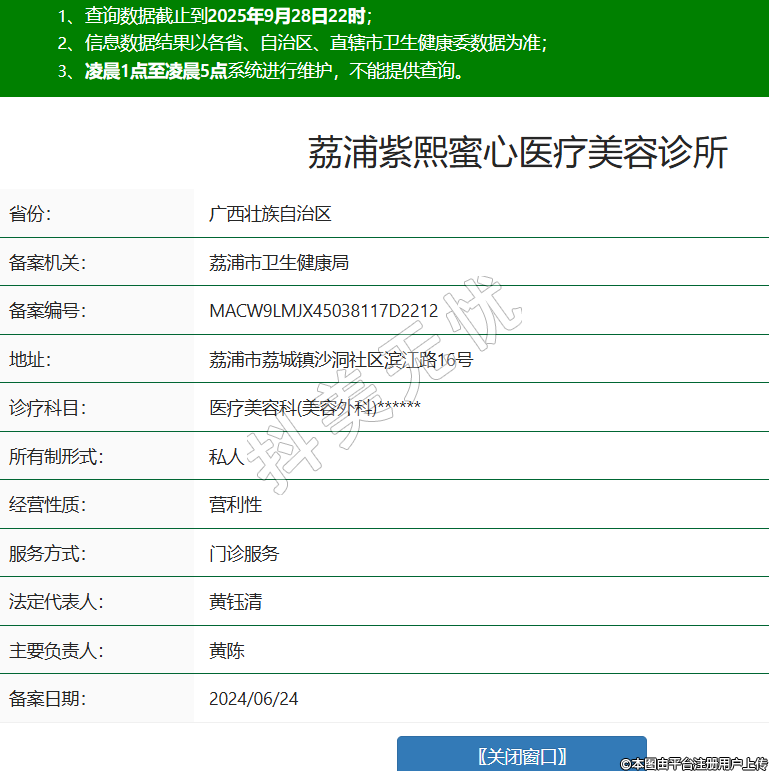Click the 省份 row label

click(x=30, y=214)
